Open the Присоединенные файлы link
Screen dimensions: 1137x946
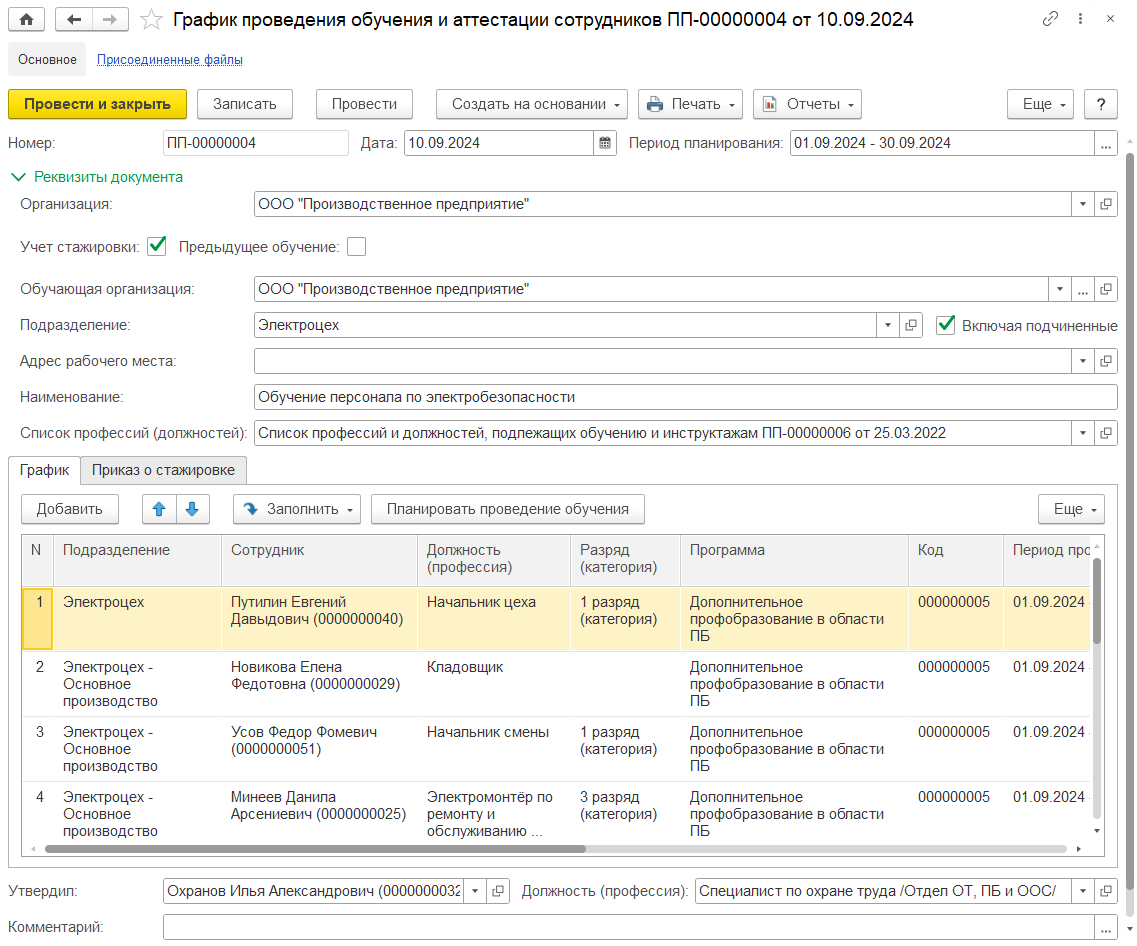[169, 60]
